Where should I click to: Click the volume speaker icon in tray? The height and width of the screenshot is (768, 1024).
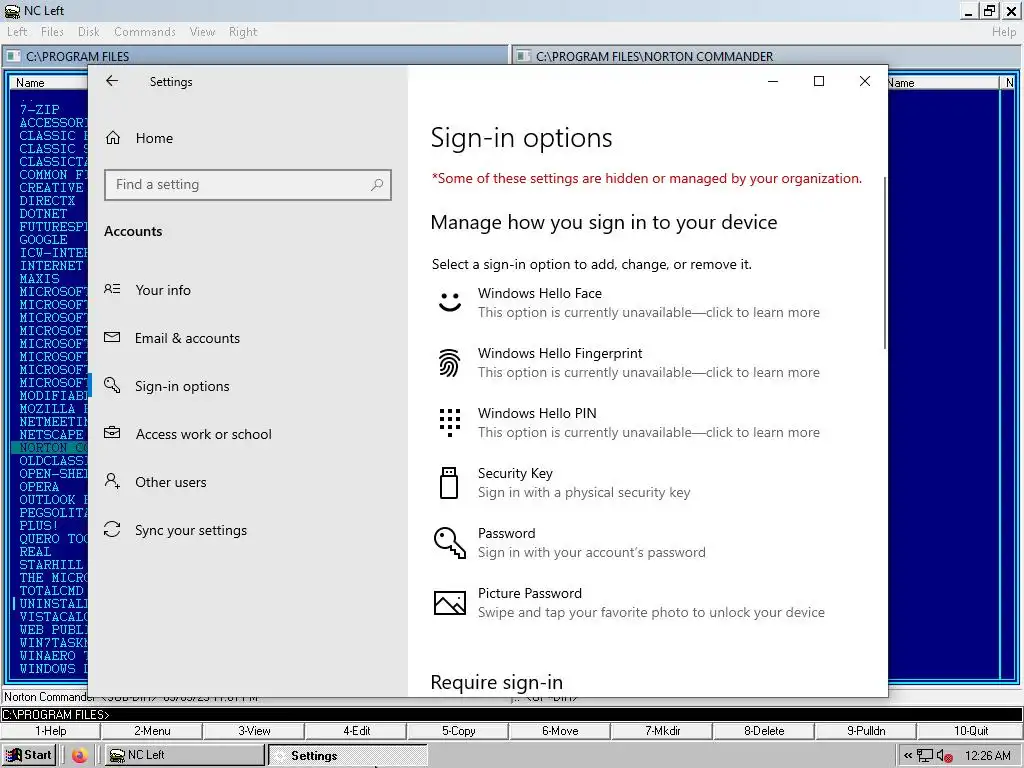pyautogui.click(x=944, y=756)
